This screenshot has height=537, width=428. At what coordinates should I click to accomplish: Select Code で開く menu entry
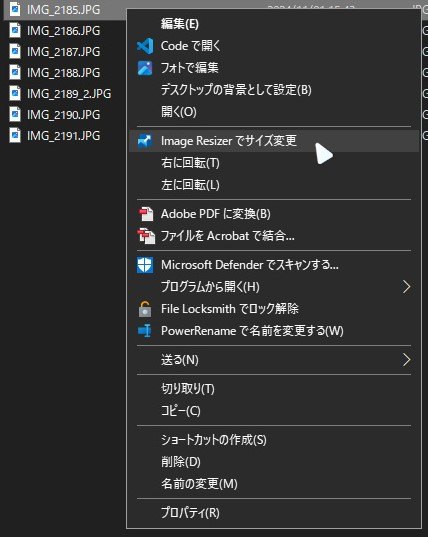point(274,46)
